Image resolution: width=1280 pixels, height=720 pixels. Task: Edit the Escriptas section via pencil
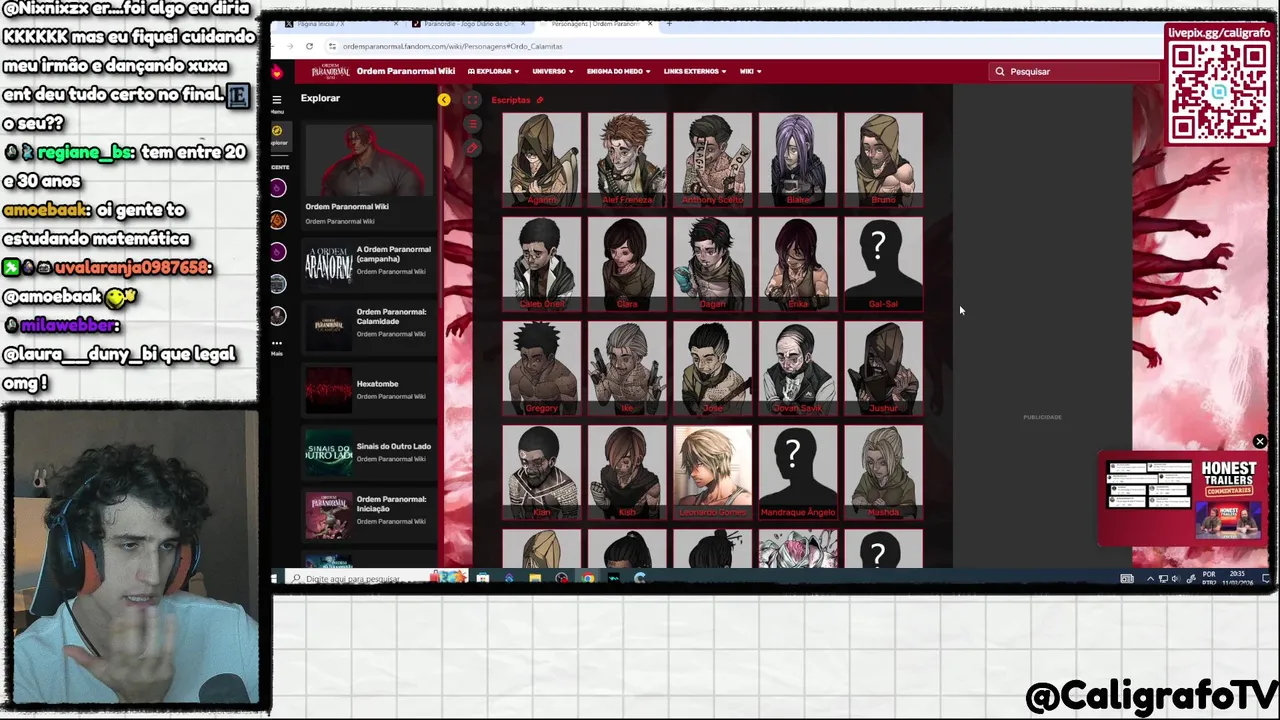pos(540,100)
